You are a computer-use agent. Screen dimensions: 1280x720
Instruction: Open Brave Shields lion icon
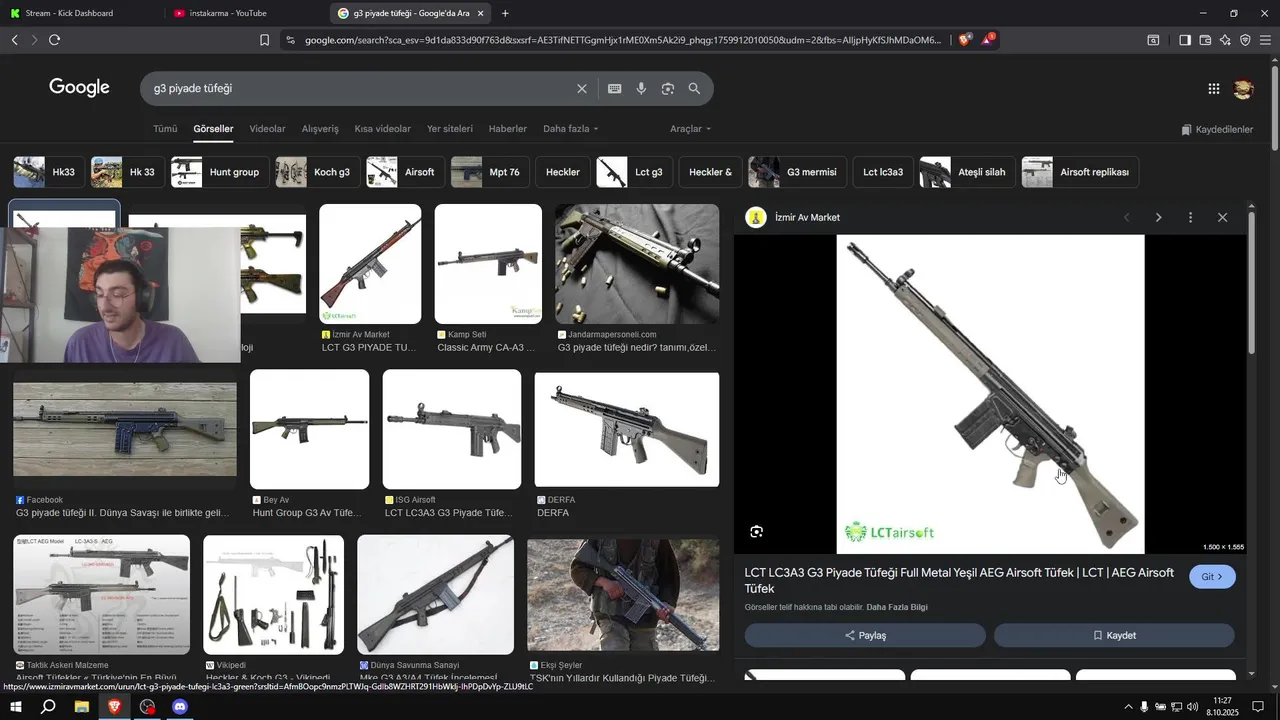click(x=964, y=40)
